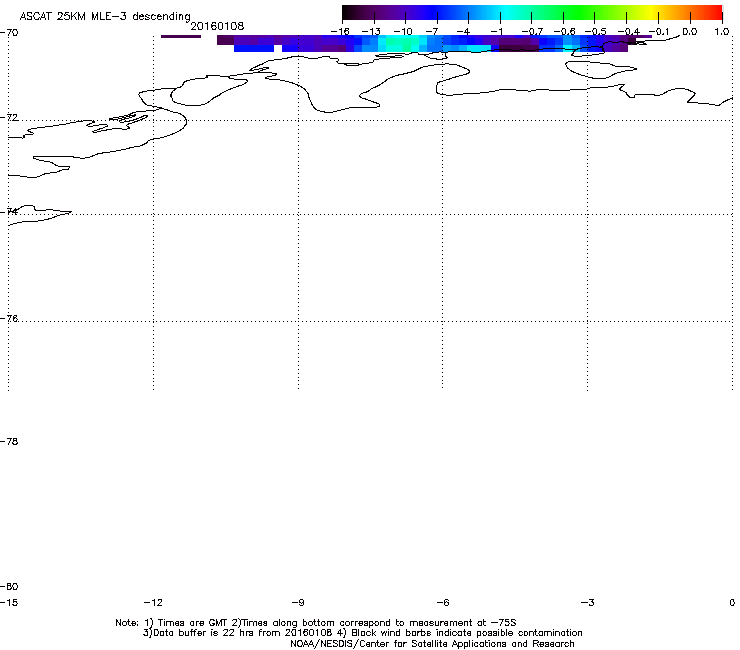Select the 20160108 date label under the title
The height and width of the screenshot is (650, 740).
click(x=217, y=26)
